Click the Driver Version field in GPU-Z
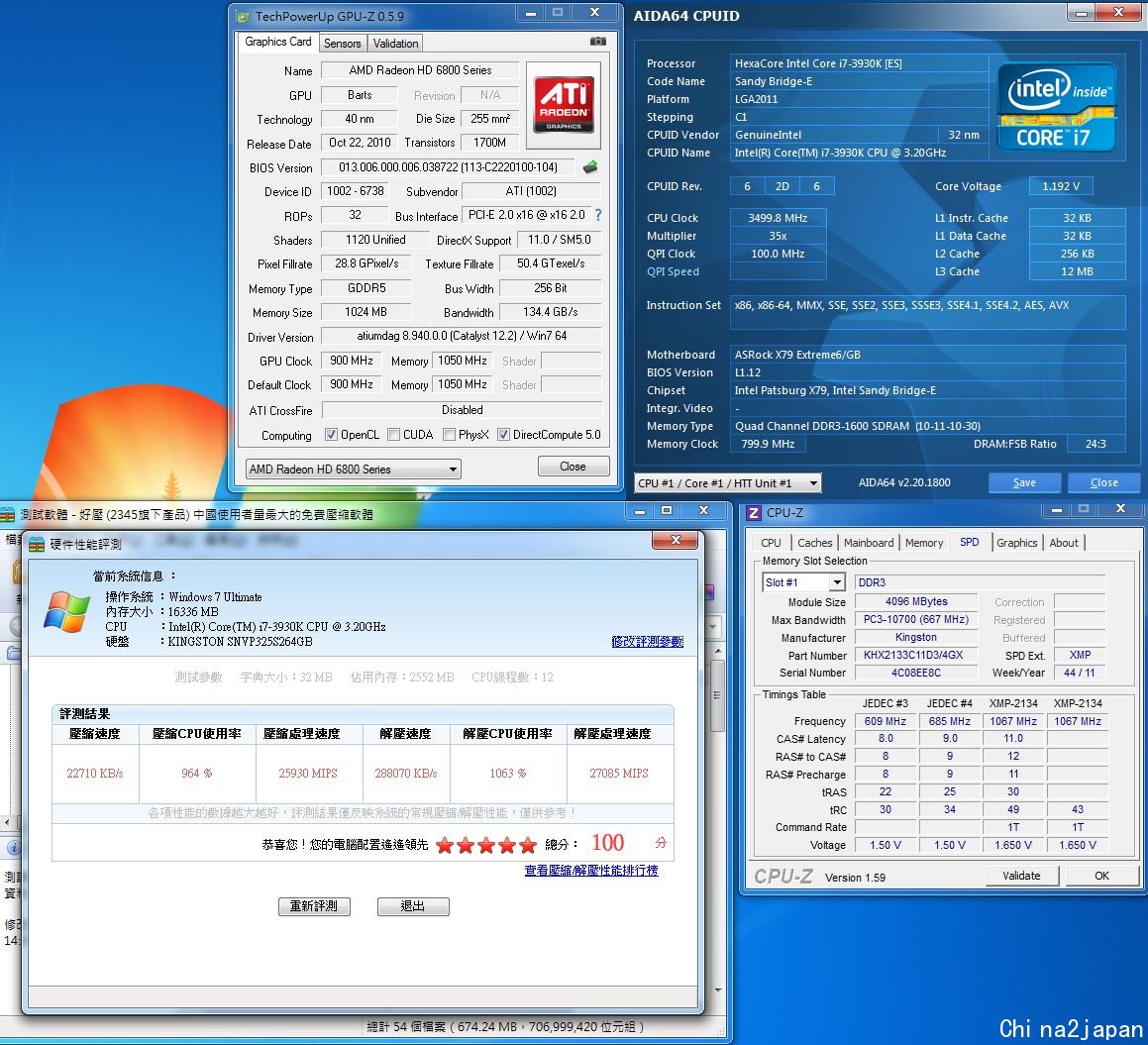This screenshot has width=1148, height=1045. [x=462, y=336]
